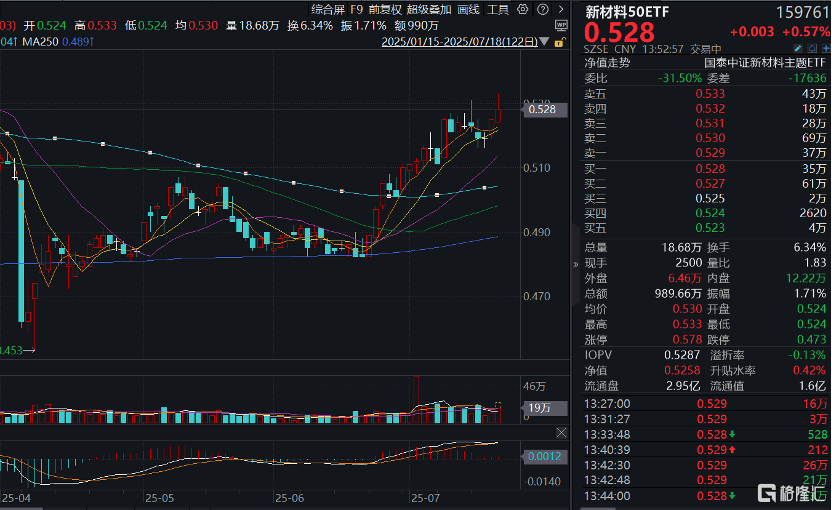This screenshot has height=510, width=832.
Task: Click the pencil note icon under the price
Action: click(798, 48)
